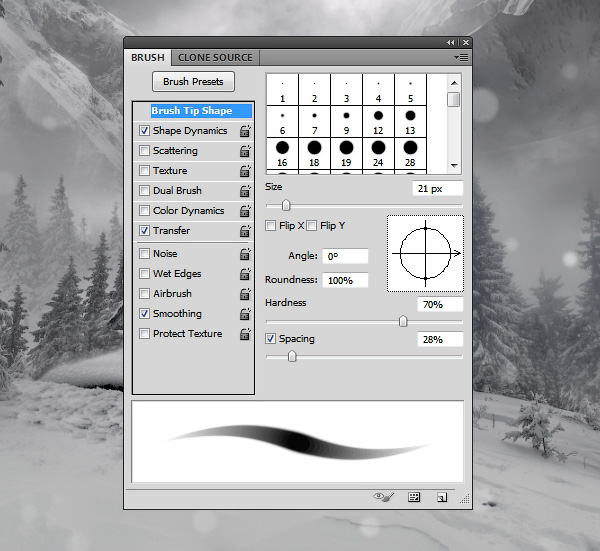The height and width of the screenshot is (551, 600).
Task: Click the brush list scroll up arrow
Action: tap(454, 83)
